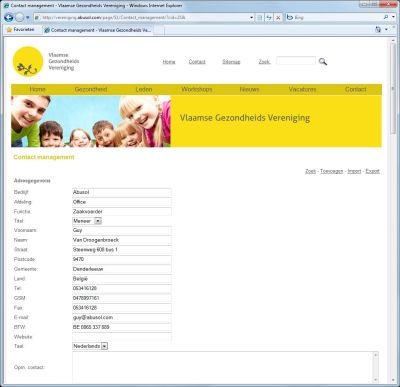Screen dimensions: 400x387
Task: Click the Contact management page heading
Action: point(44,157)
